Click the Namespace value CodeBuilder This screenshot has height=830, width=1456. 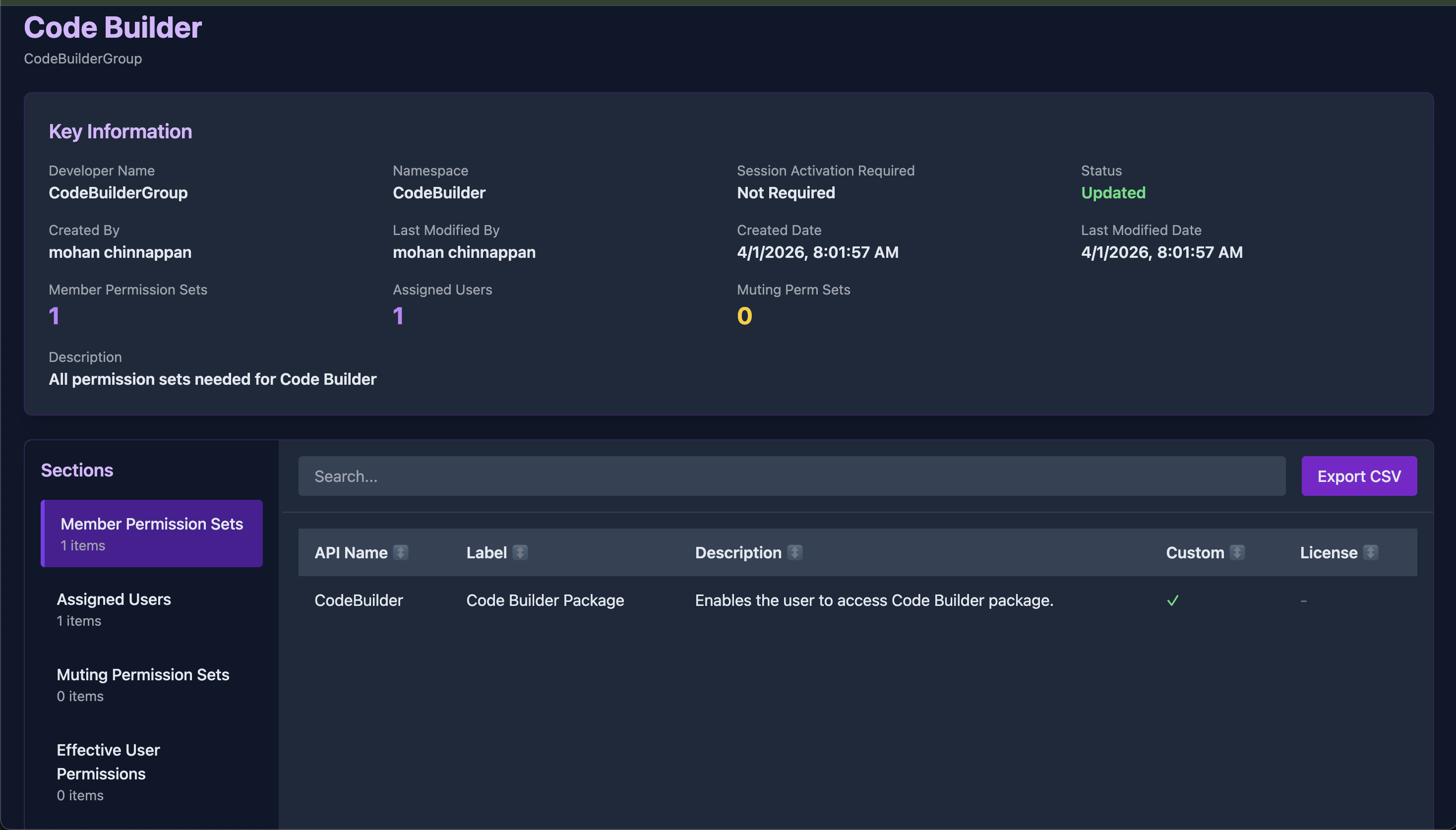[439, 193]
